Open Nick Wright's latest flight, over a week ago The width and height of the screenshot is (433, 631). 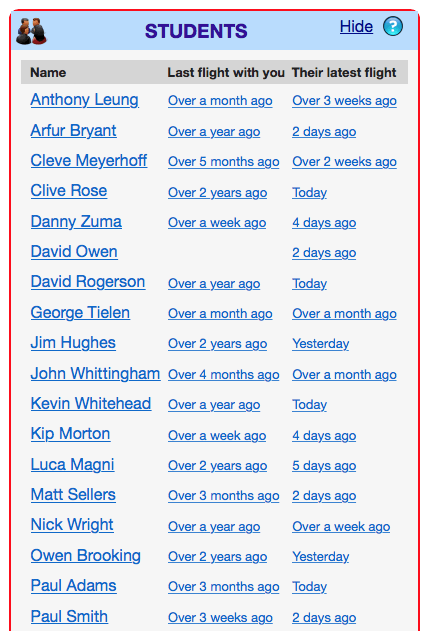click(341, 526)
